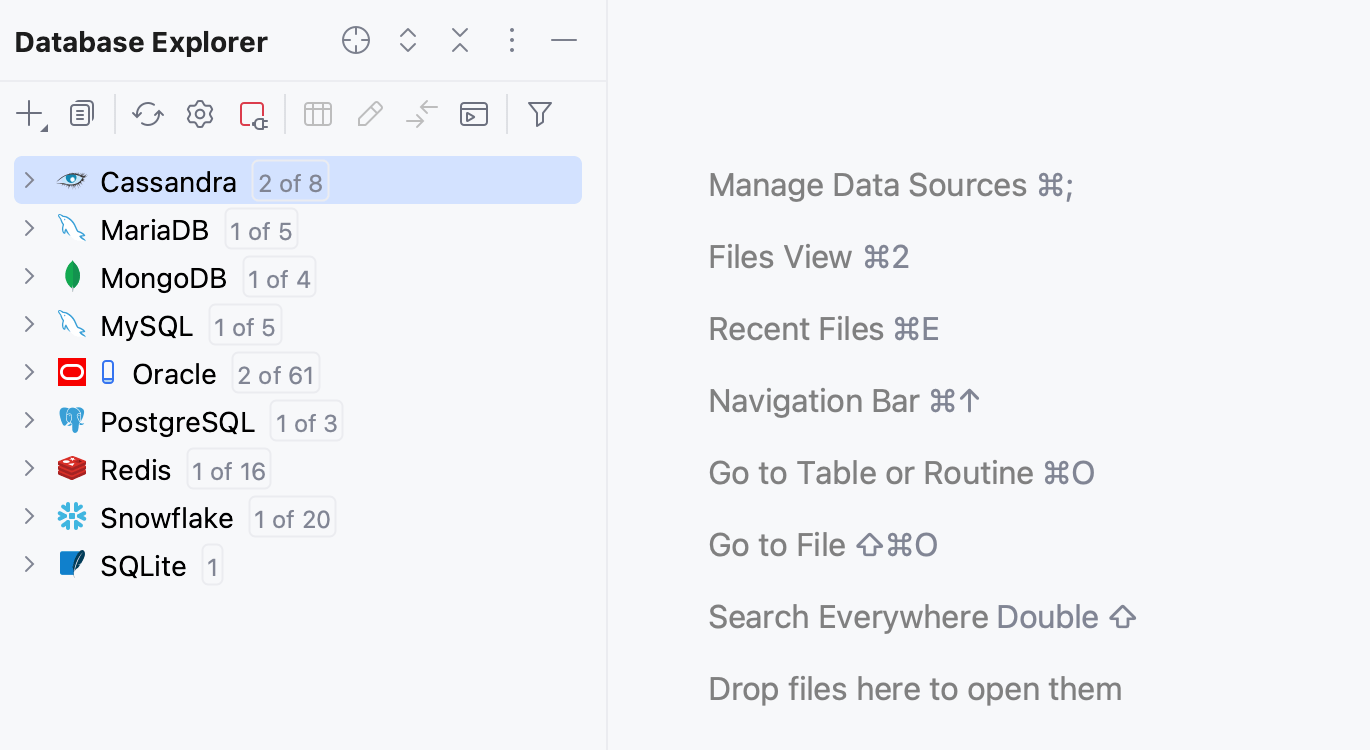Viewport: 1370px width, 750px height.
Task: Click the Jump to source arrows icon
Action: [422, 114]
